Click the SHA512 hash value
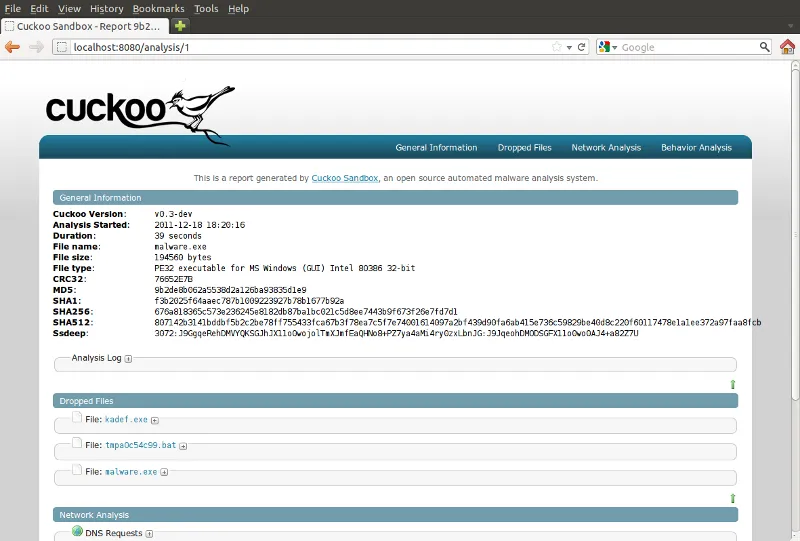The width and height of the screenshot is (800, 541). [458, 323]
